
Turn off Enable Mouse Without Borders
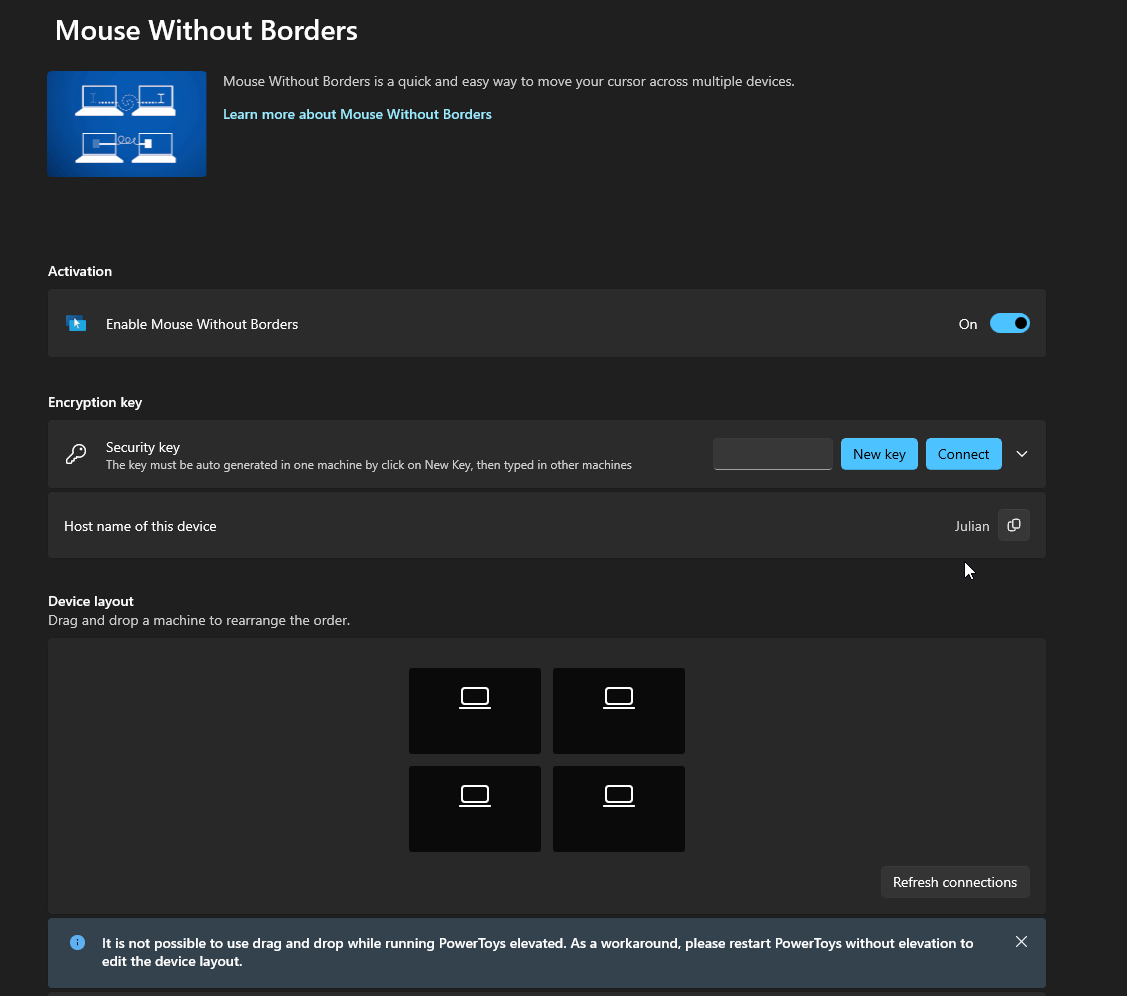pyautogui.click(x=1010, y=323)
